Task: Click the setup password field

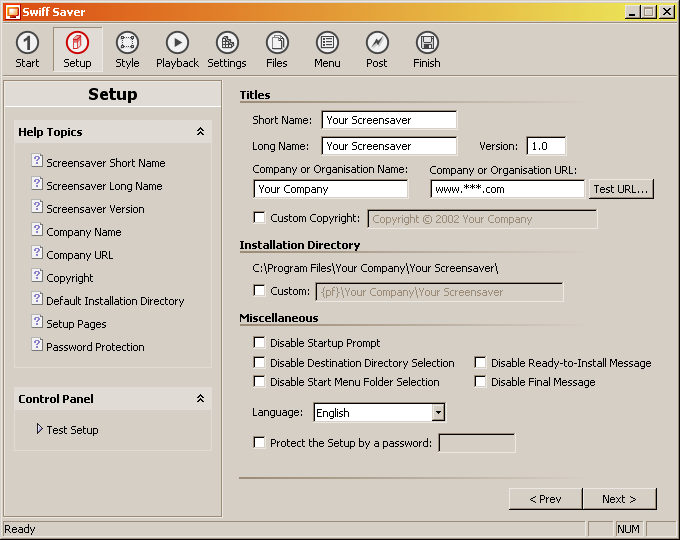Action: [477, 443]
